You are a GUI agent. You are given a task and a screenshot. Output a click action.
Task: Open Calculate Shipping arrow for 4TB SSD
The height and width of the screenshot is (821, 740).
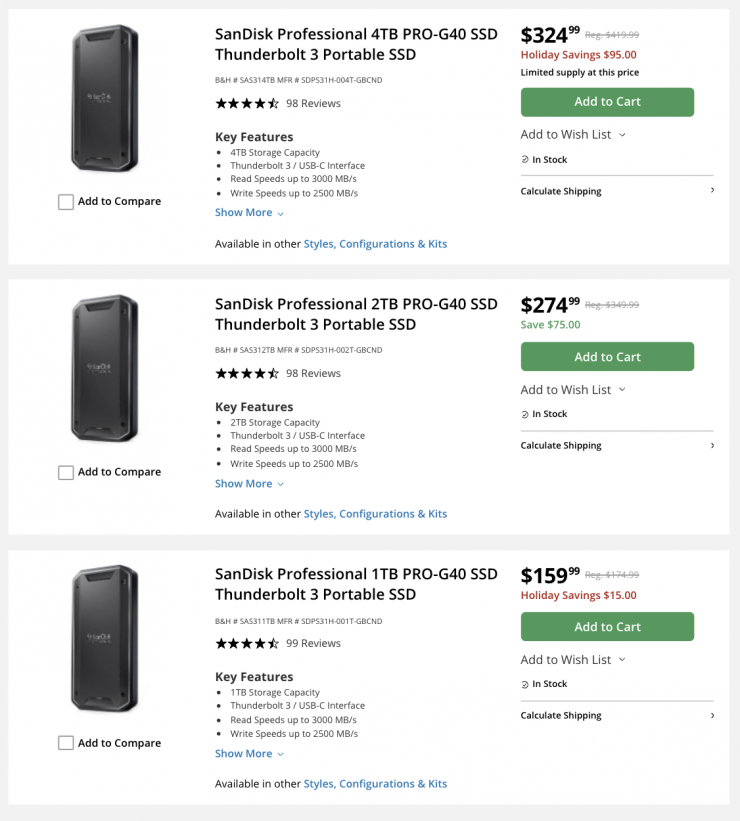point(712,190)
